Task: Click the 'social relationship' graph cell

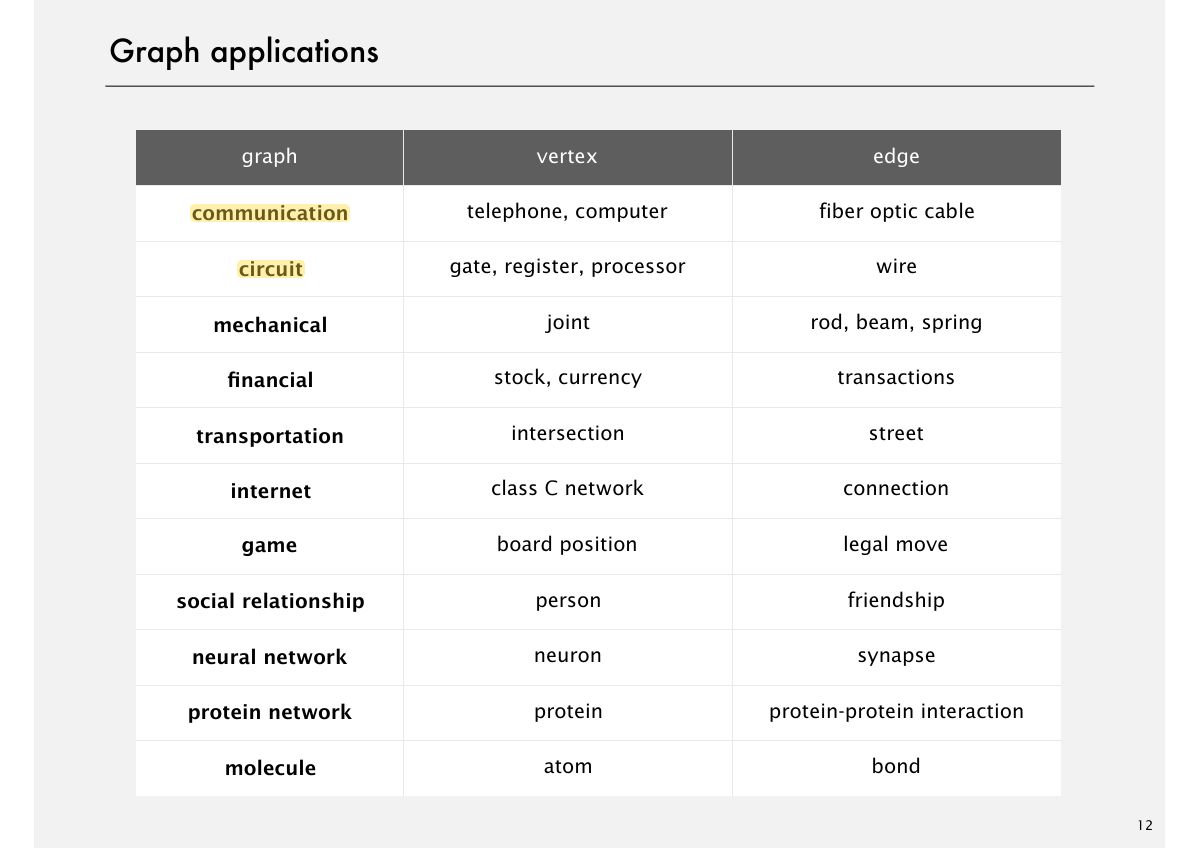Action: click(270, 602)
